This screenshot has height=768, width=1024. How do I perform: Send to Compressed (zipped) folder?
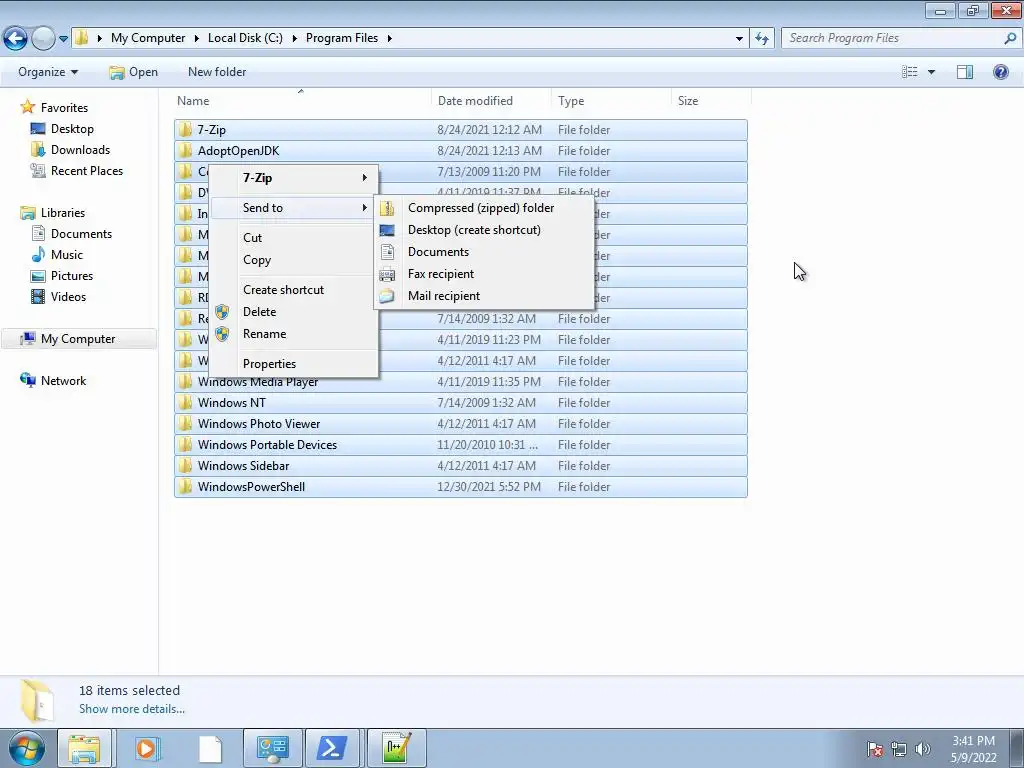pyautogui.click(x=484, y=208)
